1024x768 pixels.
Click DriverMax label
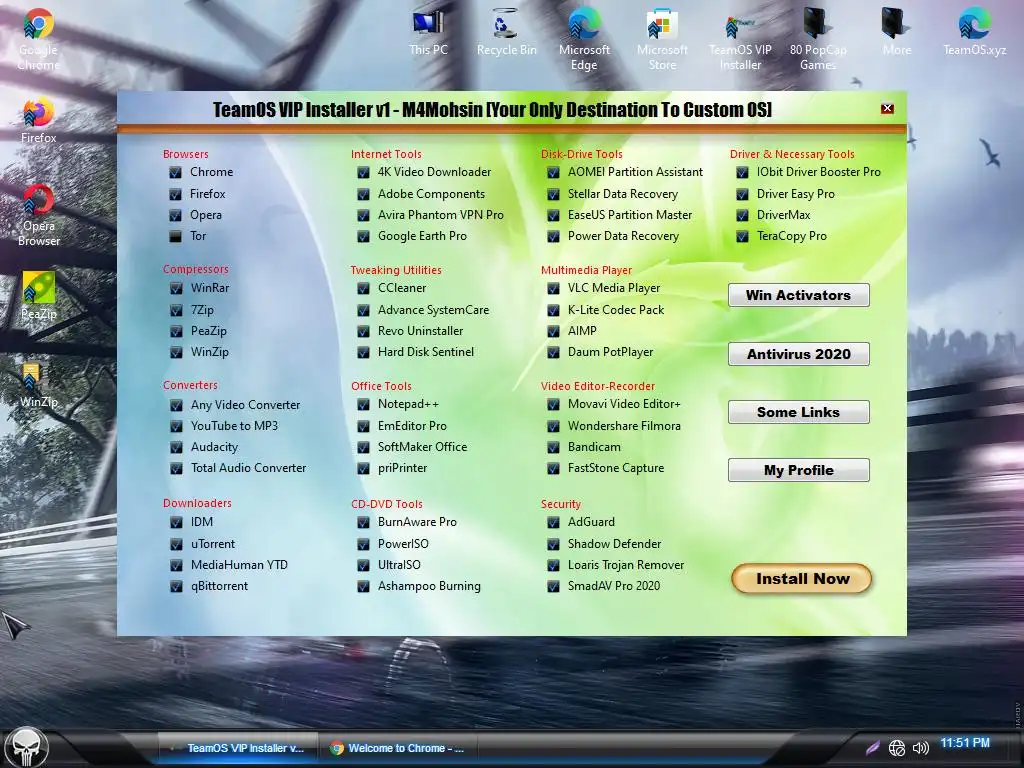783,215
